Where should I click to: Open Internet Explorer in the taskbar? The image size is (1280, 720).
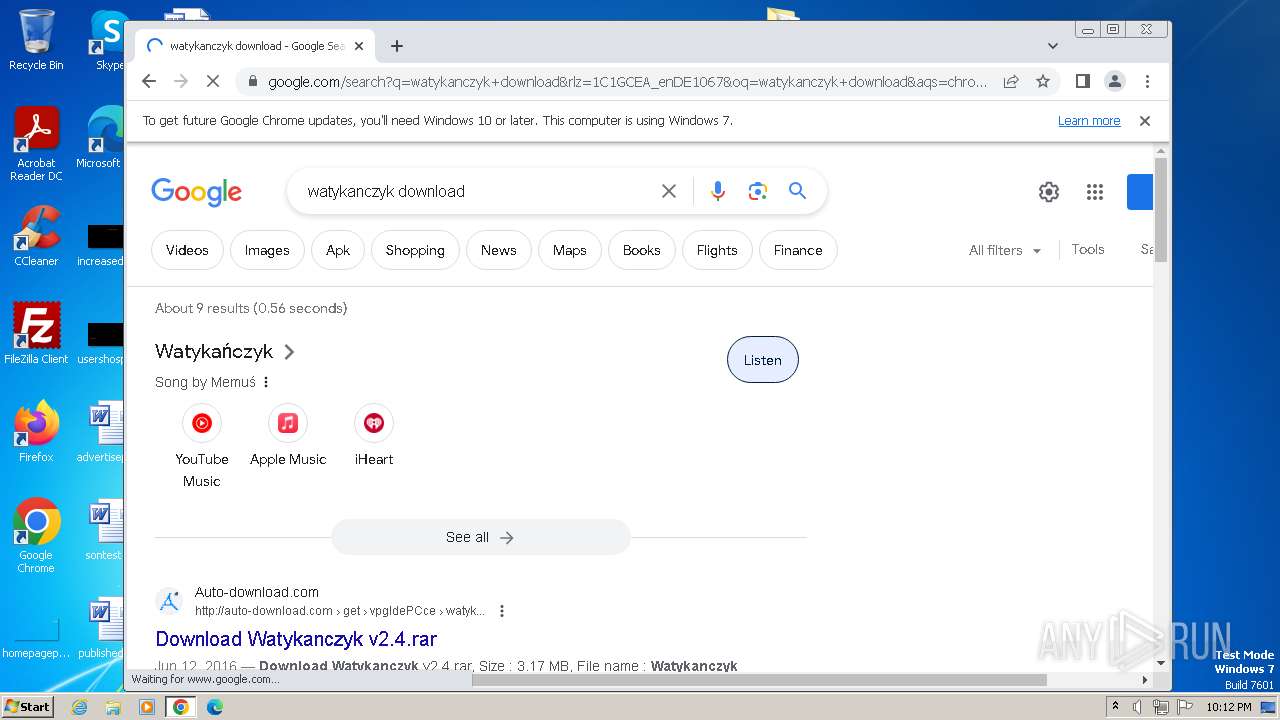point(79,707)
